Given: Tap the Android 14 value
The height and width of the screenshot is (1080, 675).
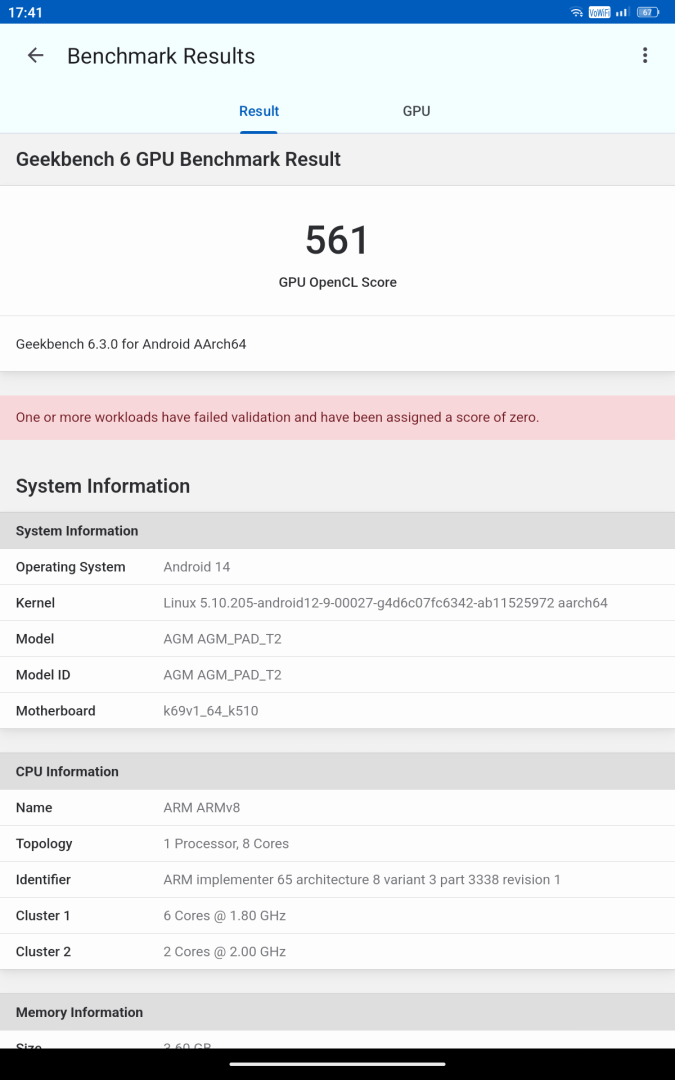Looking at the screenshot, I should (x=197, y=567).
